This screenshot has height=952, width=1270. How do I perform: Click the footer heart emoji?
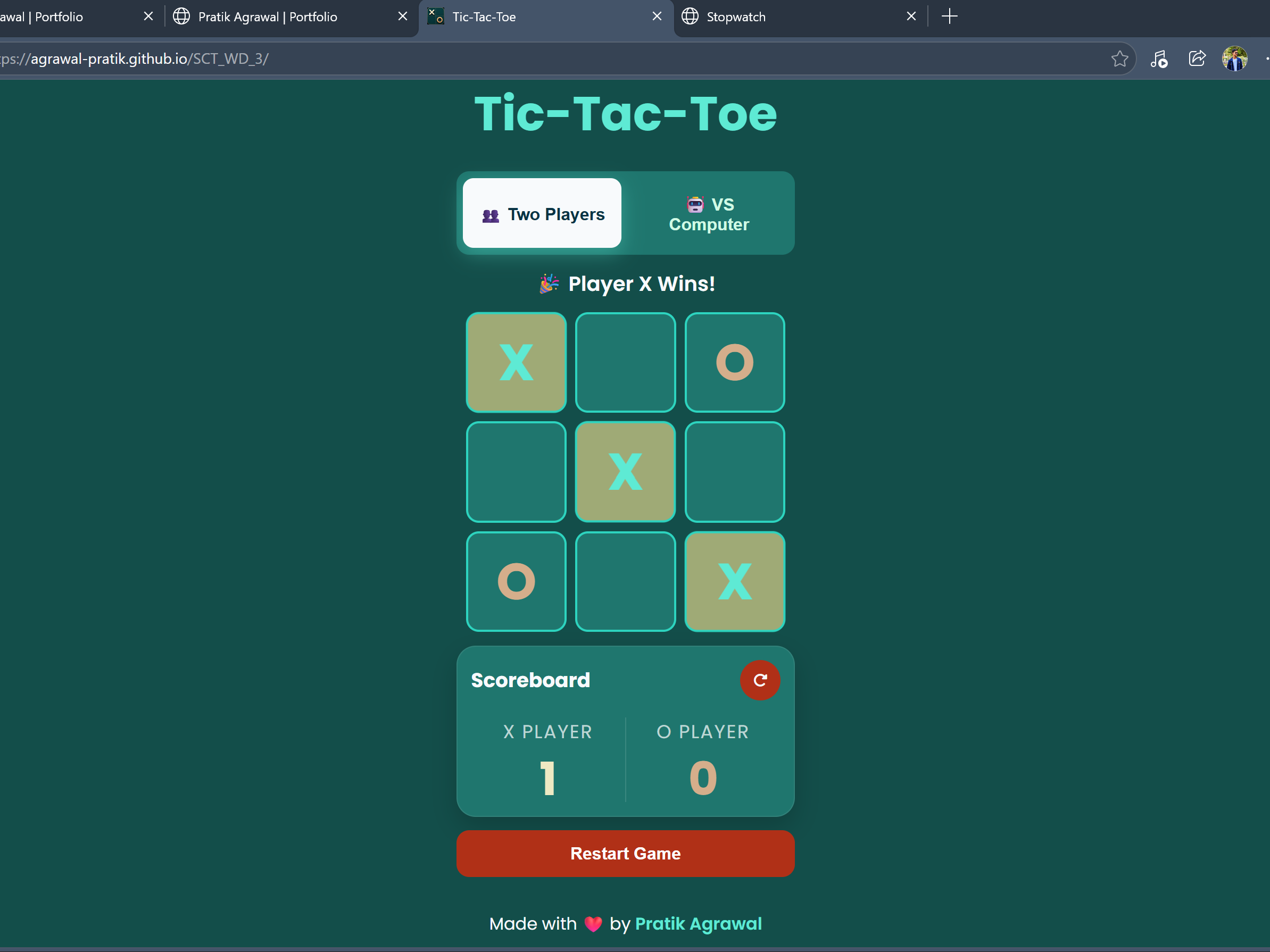click(593, 924)
